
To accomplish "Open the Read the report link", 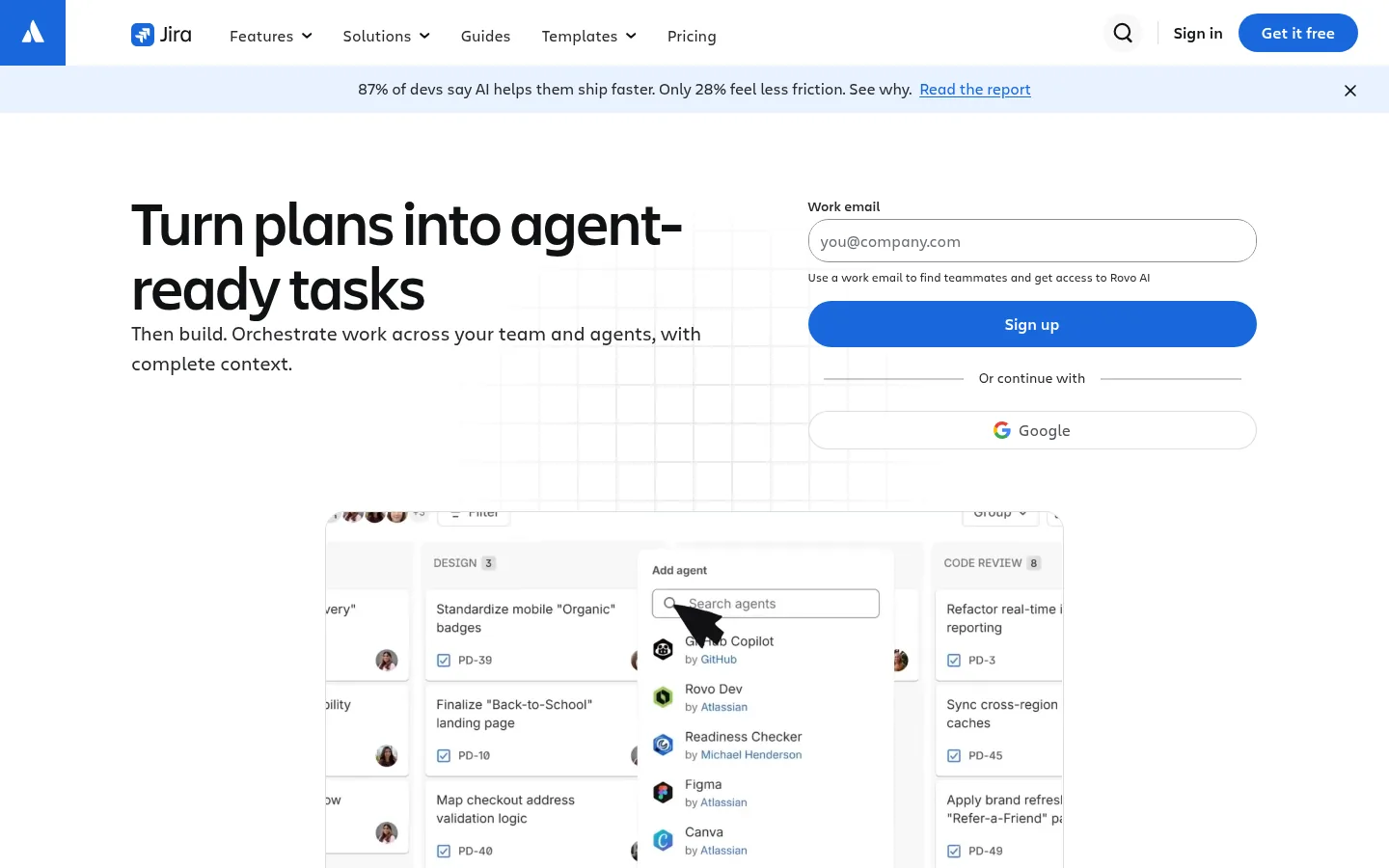I will tap(975, 90).
